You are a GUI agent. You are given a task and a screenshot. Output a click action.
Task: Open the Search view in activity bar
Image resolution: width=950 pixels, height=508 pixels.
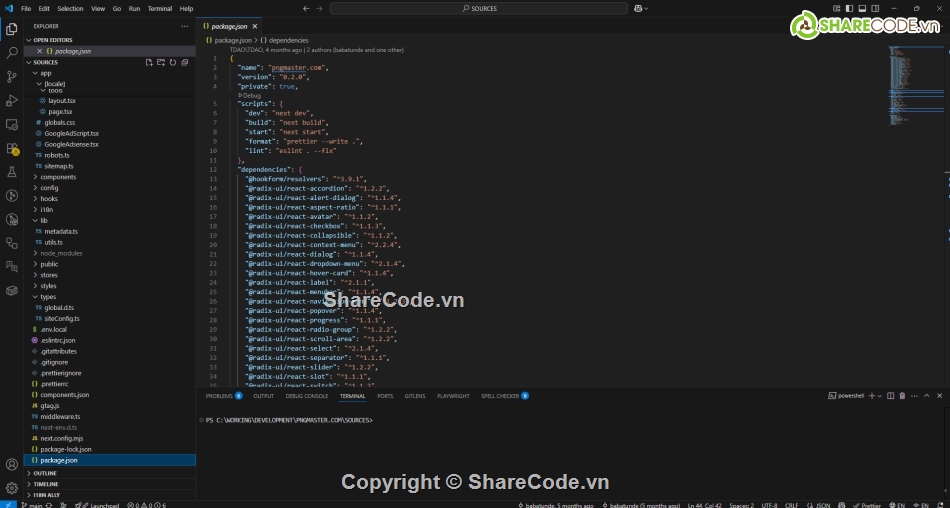click(x=12, y=53)
